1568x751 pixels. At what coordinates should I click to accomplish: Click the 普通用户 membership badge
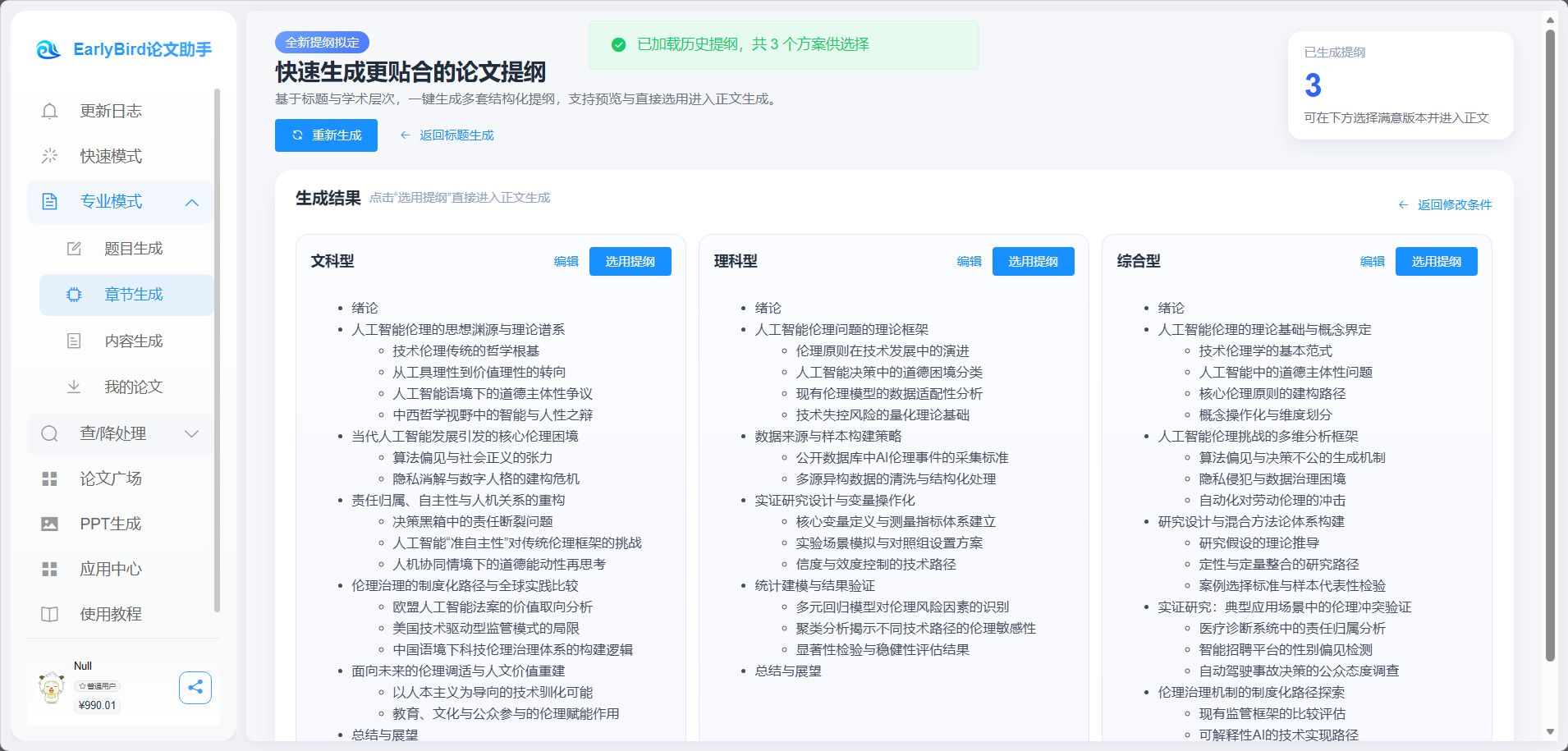click(96, 686)
